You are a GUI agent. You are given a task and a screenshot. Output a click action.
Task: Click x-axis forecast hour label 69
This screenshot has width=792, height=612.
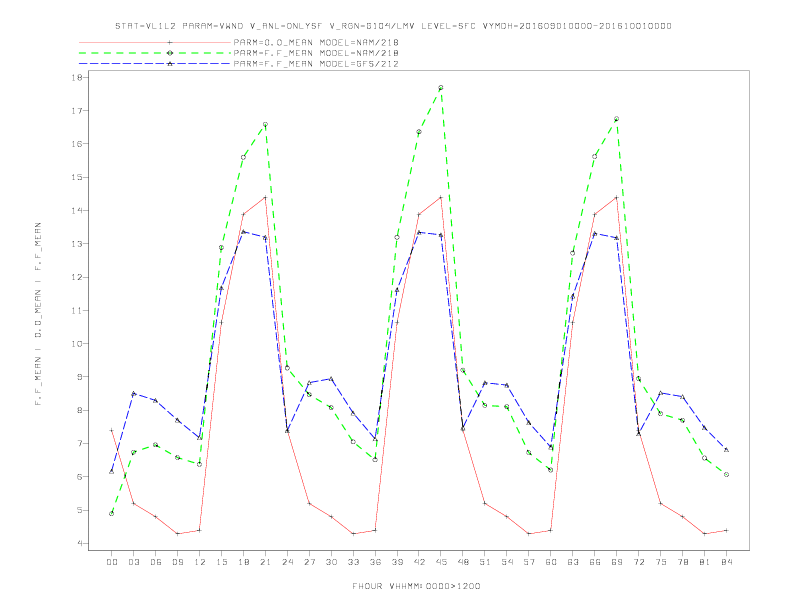pos(617,562)
